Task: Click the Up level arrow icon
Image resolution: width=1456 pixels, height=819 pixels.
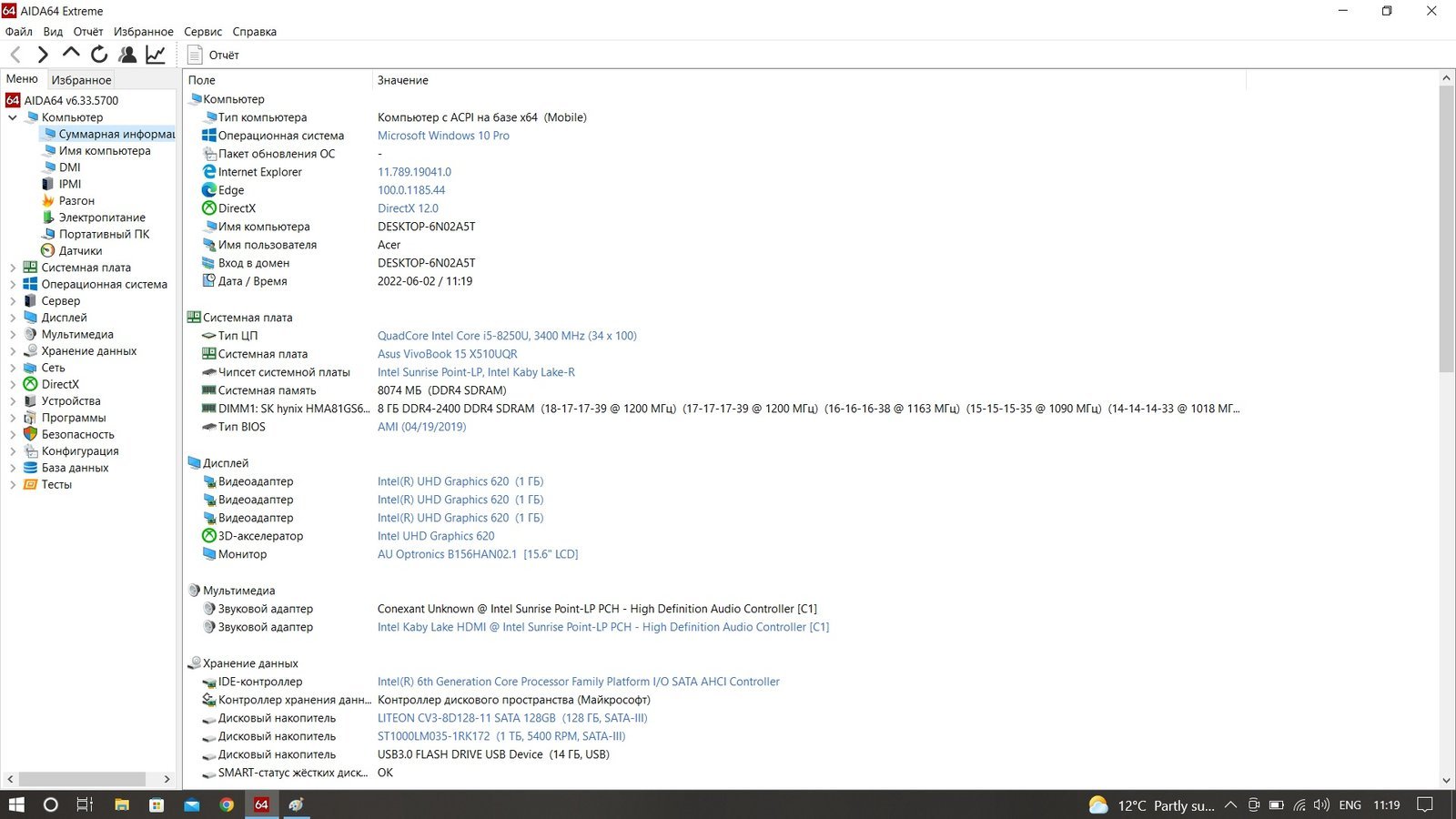Action: [71, 54]
